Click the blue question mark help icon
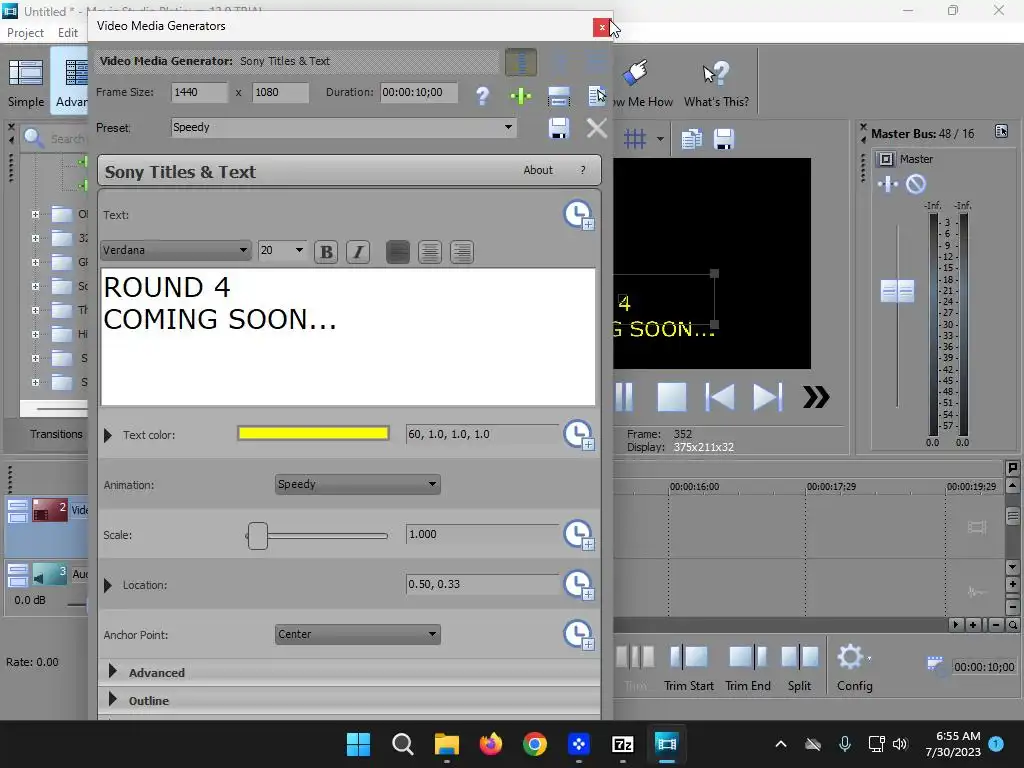 [x=483, y=96]
